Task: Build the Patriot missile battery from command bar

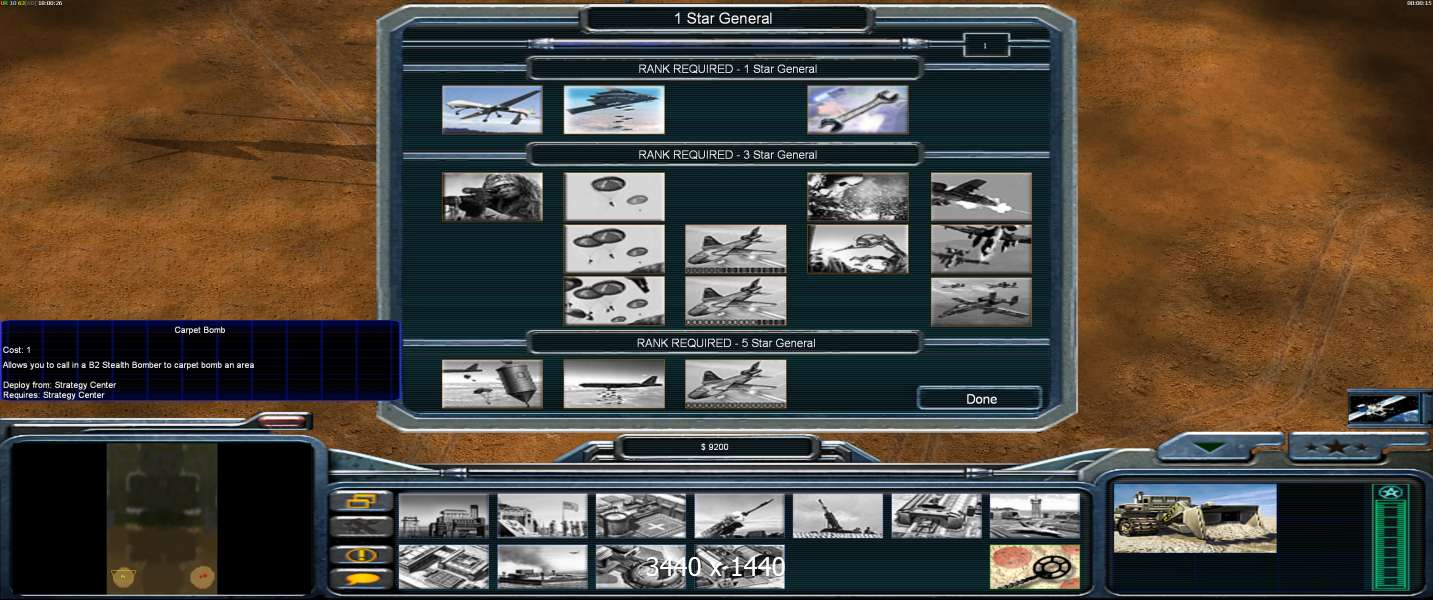Action: (739, 516)
